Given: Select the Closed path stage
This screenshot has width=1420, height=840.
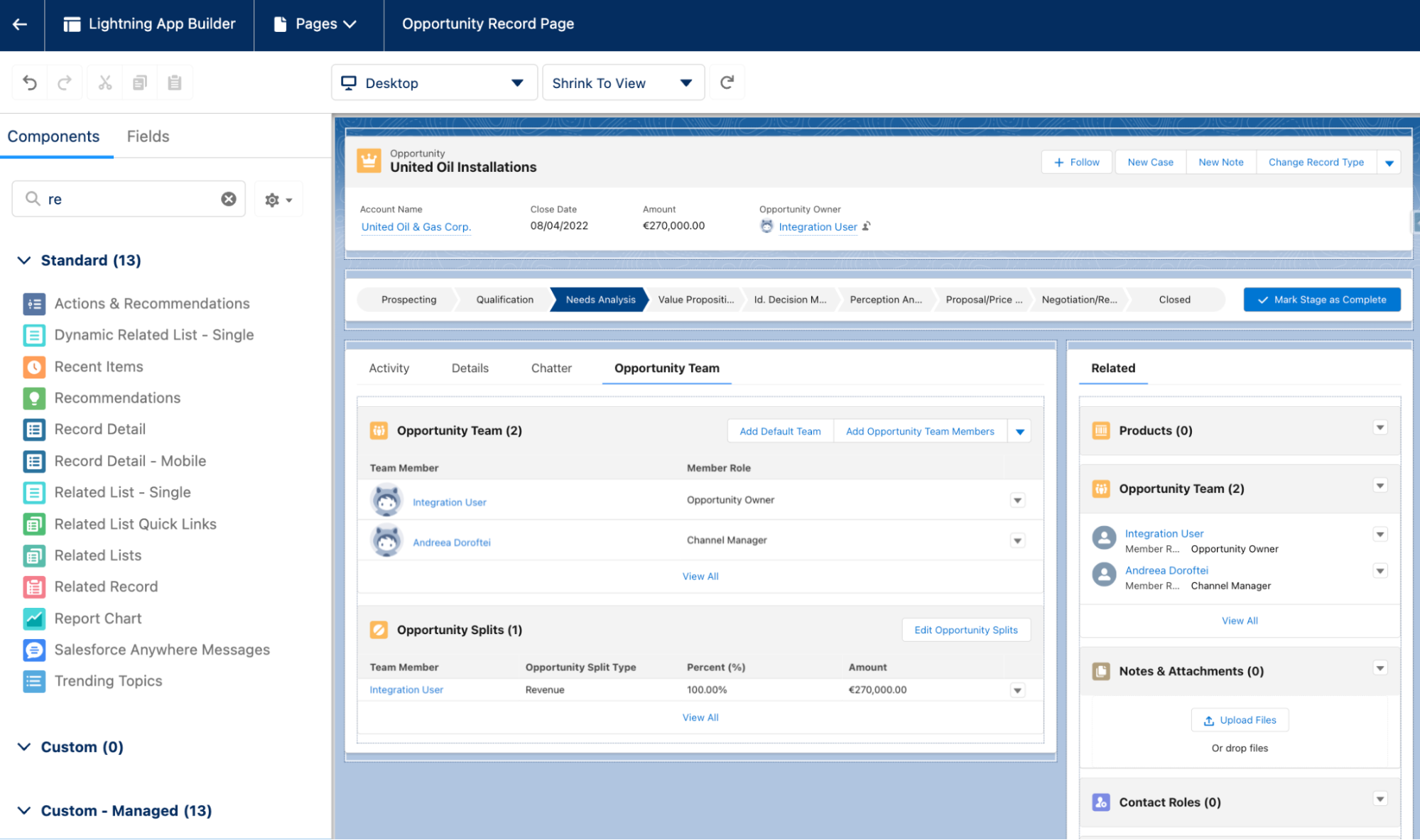Looking at the screenshot, I should click(1175, 300).
